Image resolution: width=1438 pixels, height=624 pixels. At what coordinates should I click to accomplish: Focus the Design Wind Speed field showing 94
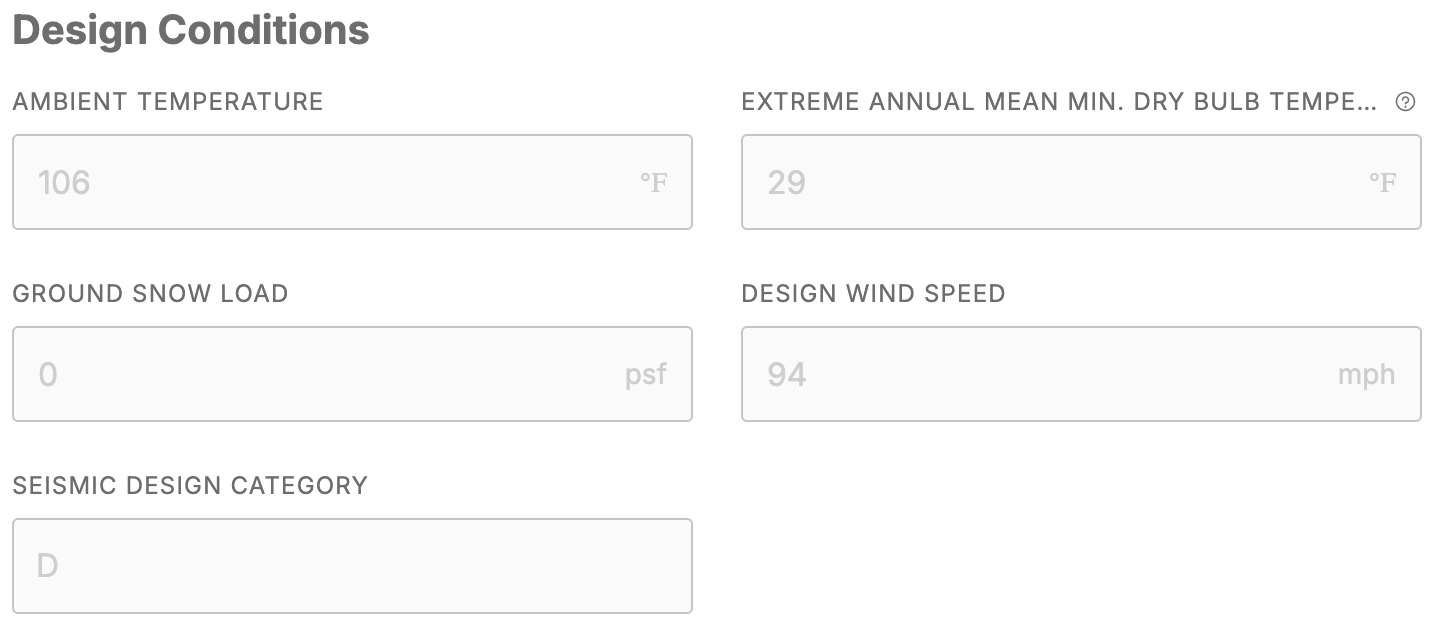[1081, 374]
